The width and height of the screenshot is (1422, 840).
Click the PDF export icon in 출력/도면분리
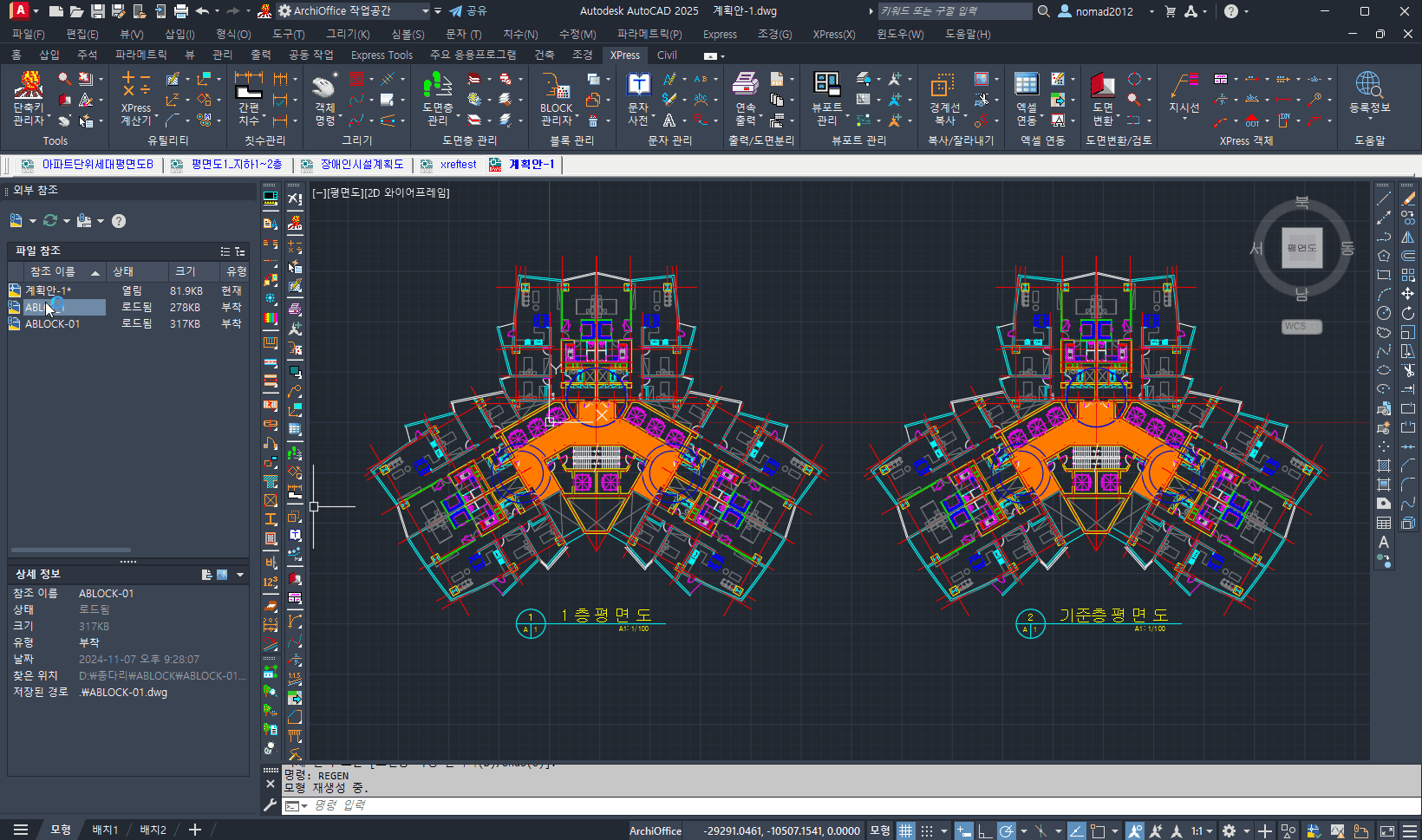(x=777, y=79)
